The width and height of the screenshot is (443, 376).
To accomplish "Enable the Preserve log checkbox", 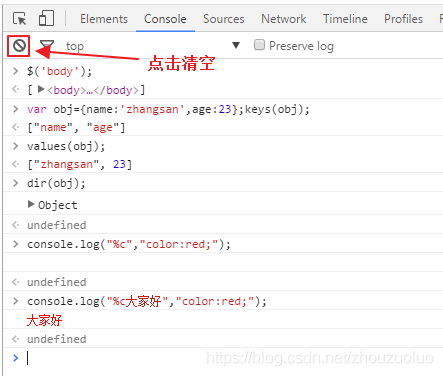I will 259,45.
